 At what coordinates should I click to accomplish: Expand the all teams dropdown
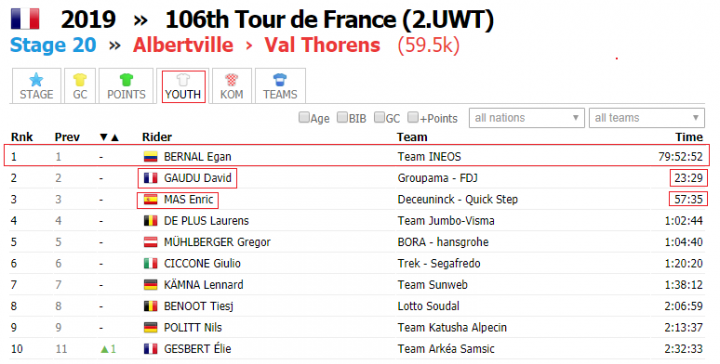[647, 118]
